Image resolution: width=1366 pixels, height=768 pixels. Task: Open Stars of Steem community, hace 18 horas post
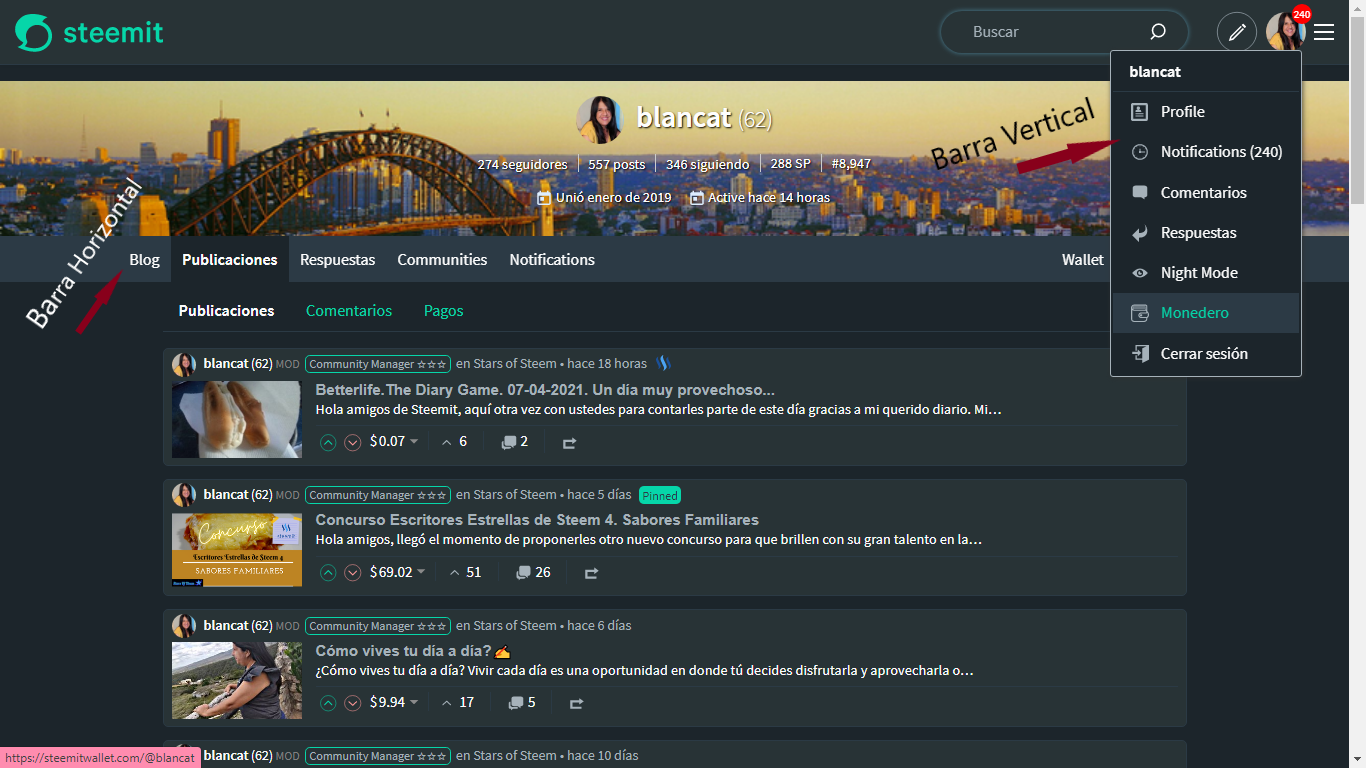[x=515, y=364]
